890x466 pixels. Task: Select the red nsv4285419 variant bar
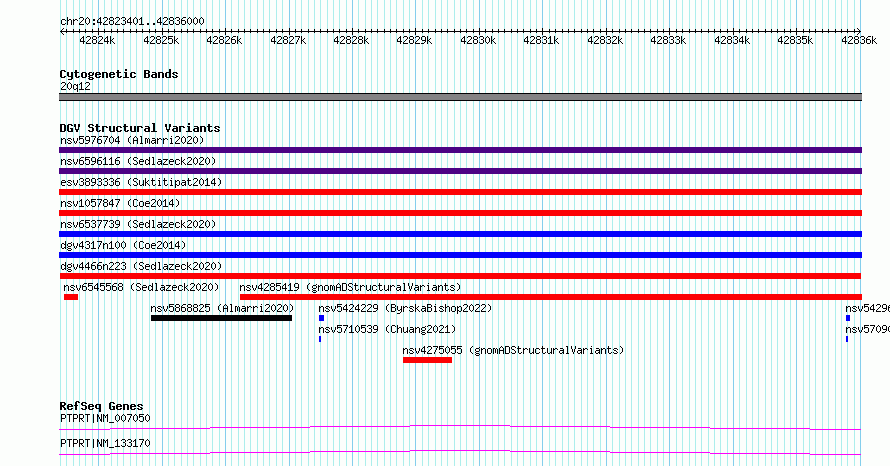tap(551, 297)
